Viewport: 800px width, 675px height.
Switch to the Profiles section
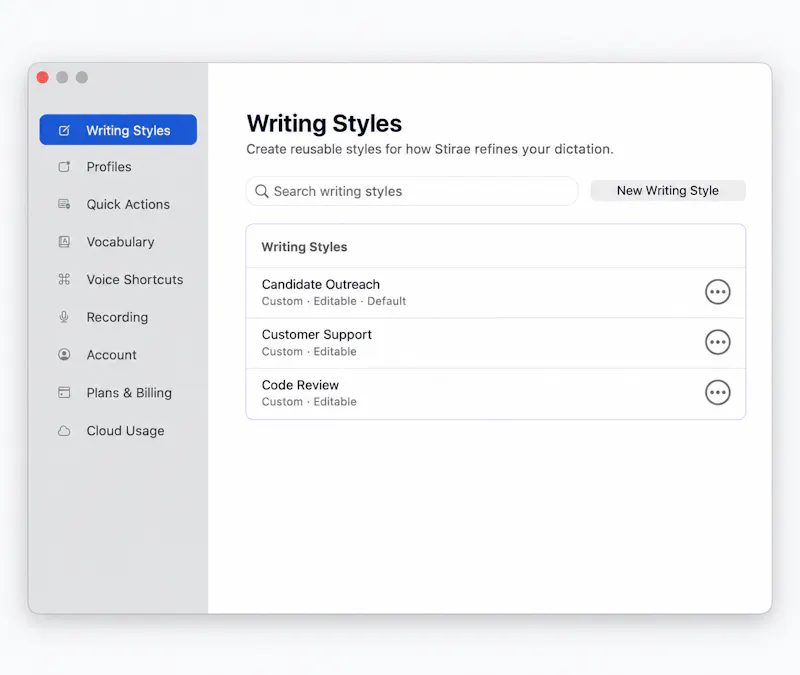tap(118, 167)
